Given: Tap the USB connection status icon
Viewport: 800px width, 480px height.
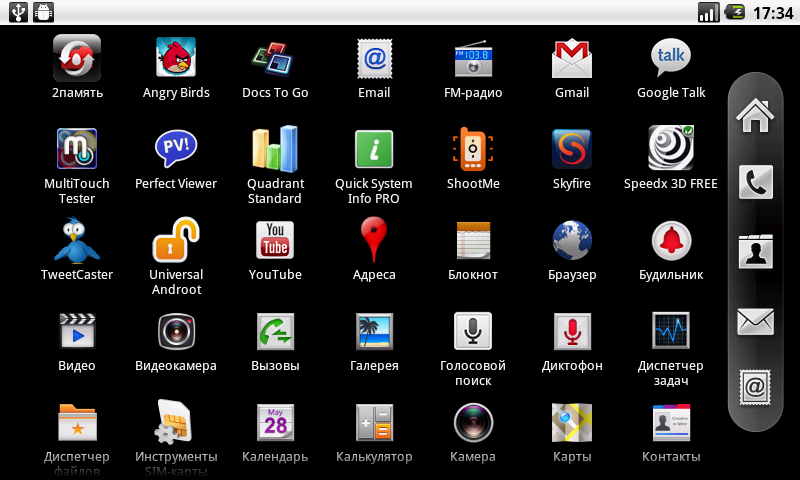Looking at the screenshot, I should [18, 12].
